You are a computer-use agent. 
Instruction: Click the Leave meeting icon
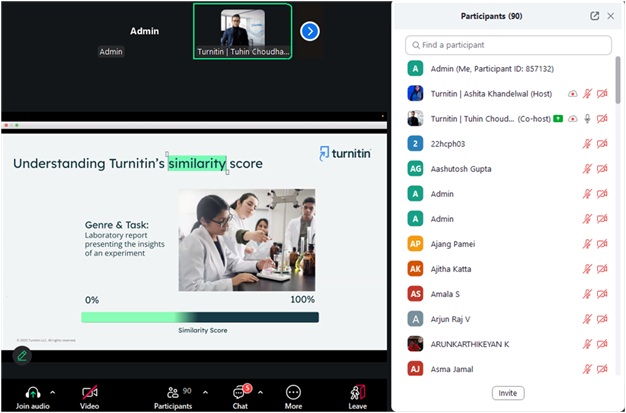(358, 393)
